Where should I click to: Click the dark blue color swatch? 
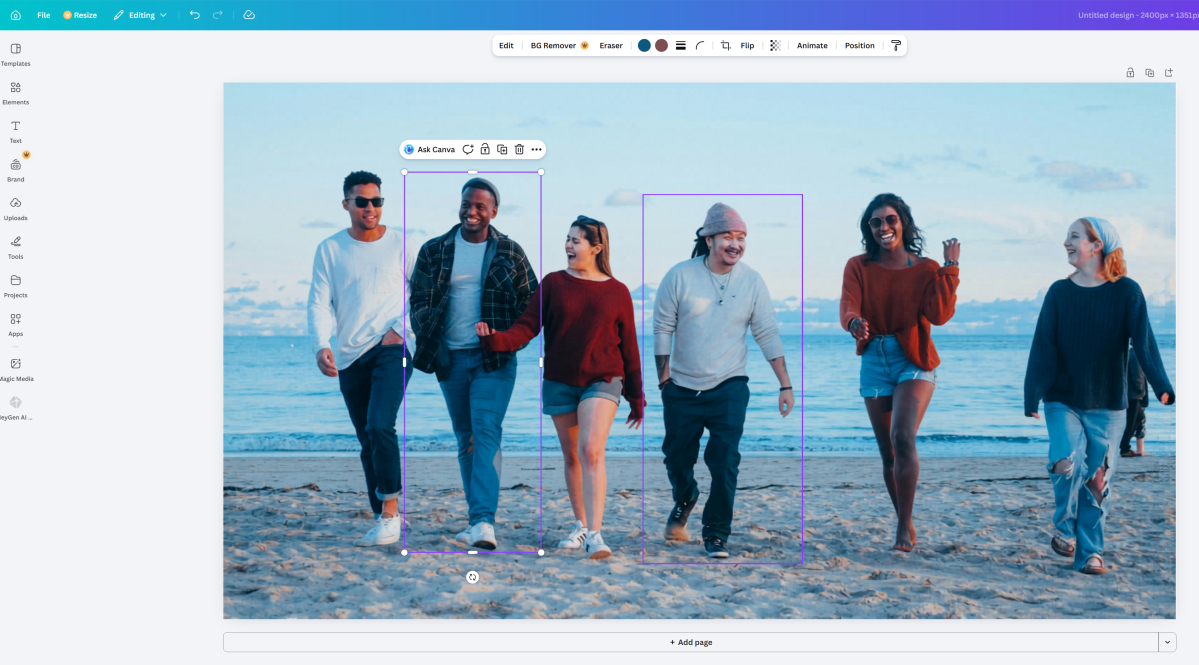[644, 45]
